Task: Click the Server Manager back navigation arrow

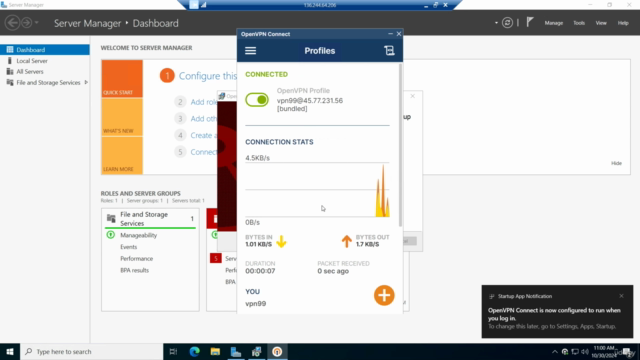Action: click(x=12, y=22)
